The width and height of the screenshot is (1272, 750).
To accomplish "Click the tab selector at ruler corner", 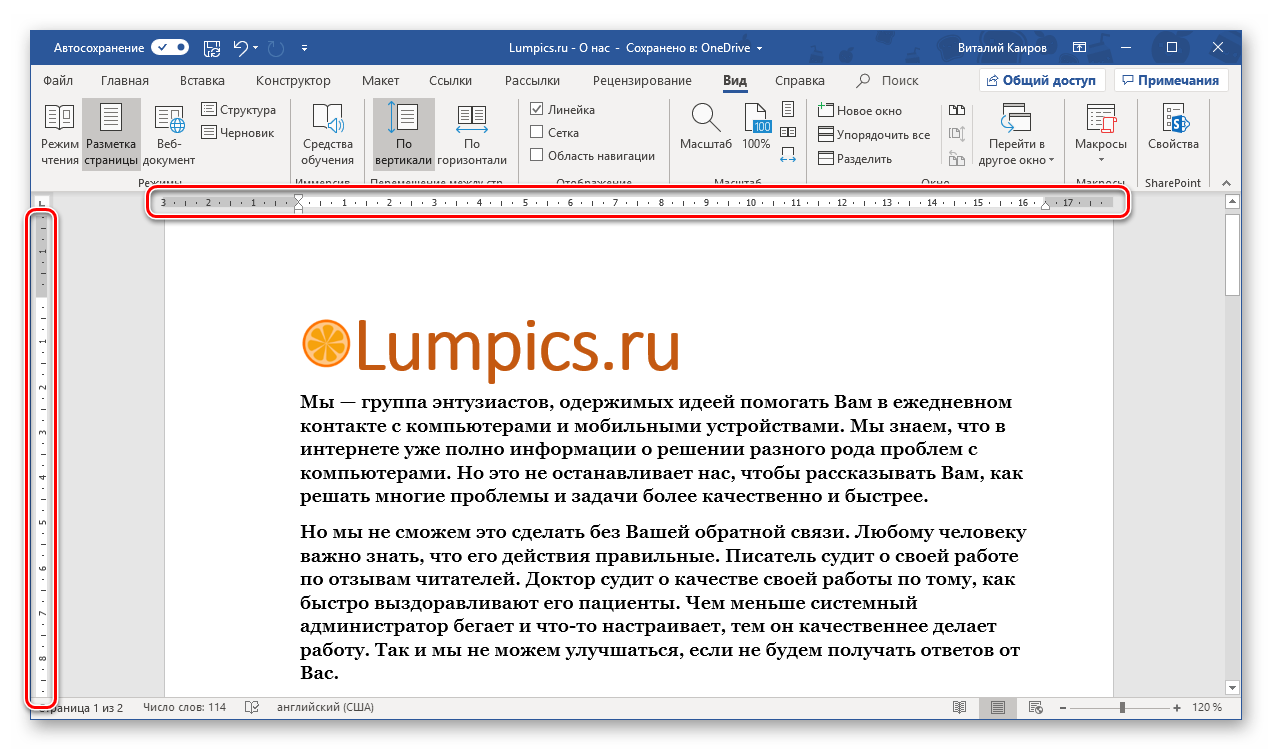I will coord(41,204).
